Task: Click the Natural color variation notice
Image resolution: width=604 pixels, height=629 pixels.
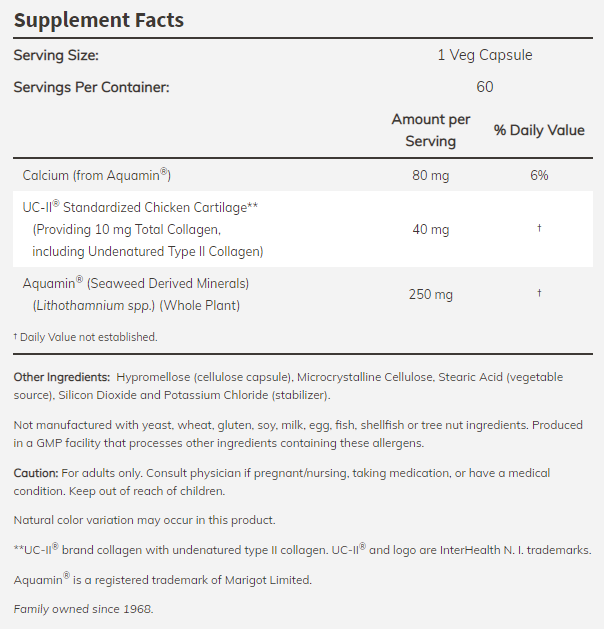Action: pyautogui.click(x=145, y=520)
